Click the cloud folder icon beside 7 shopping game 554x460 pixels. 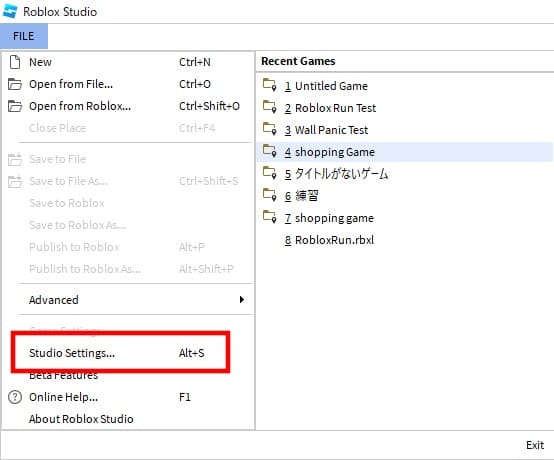tap(270, 217)
